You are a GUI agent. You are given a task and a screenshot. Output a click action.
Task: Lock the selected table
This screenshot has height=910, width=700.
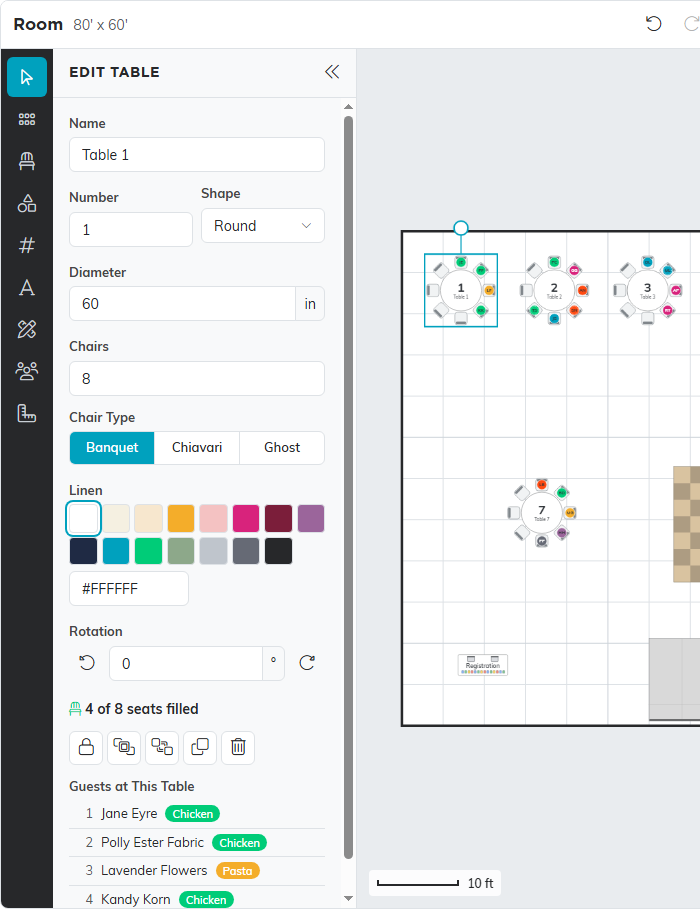[x=86, y=747]
